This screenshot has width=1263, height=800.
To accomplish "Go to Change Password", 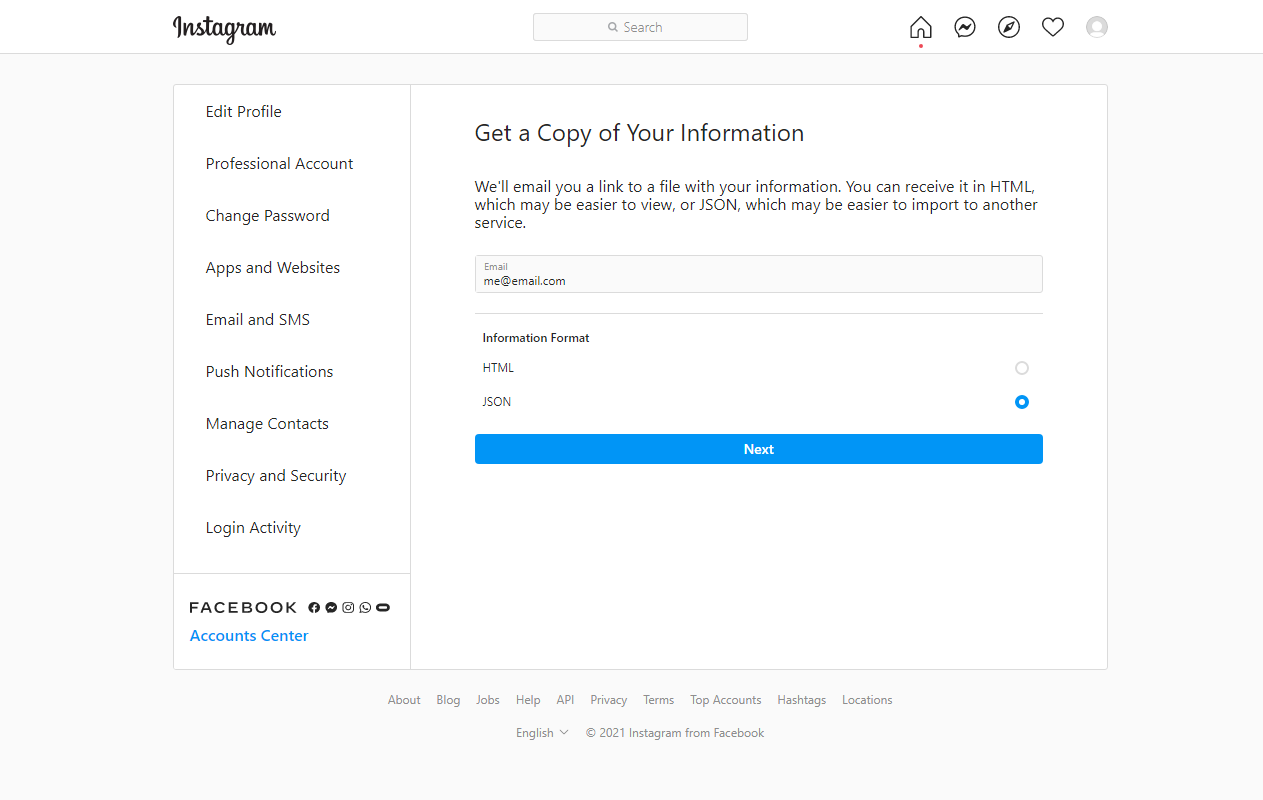I will pos(268,215).
